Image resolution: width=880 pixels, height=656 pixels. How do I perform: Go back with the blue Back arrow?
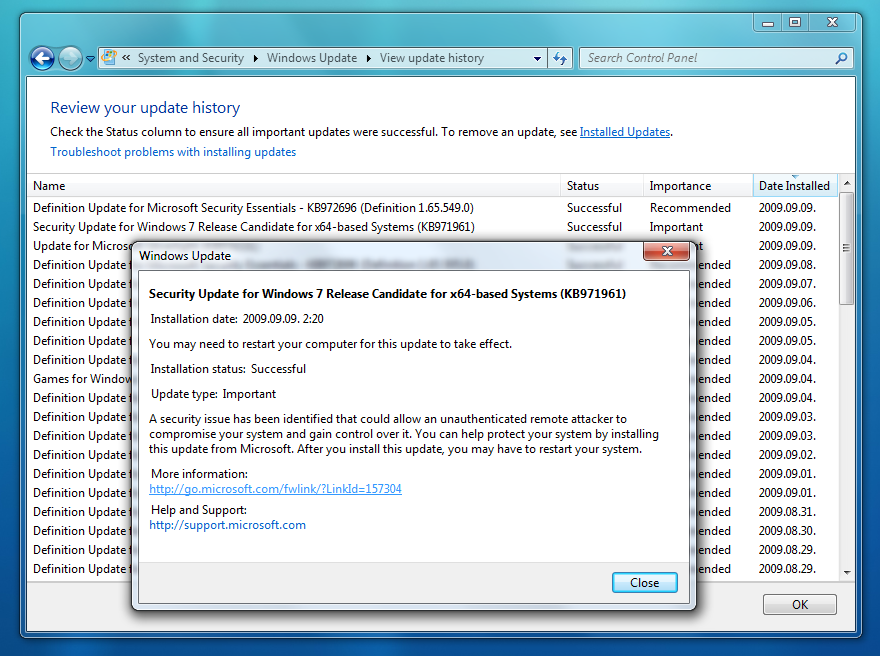click(x=42, y=58)
